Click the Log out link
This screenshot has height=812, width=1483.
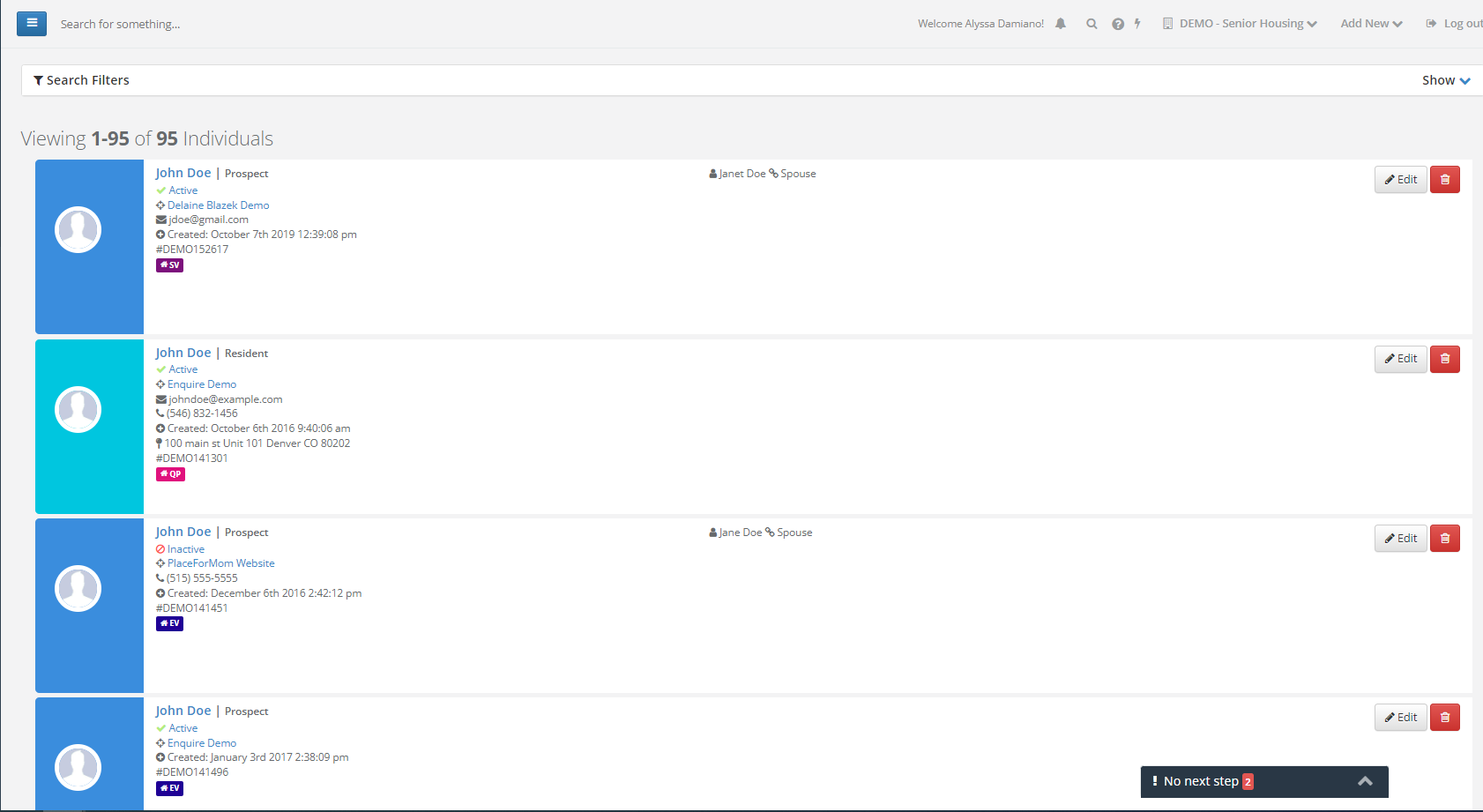[1455, 24]
